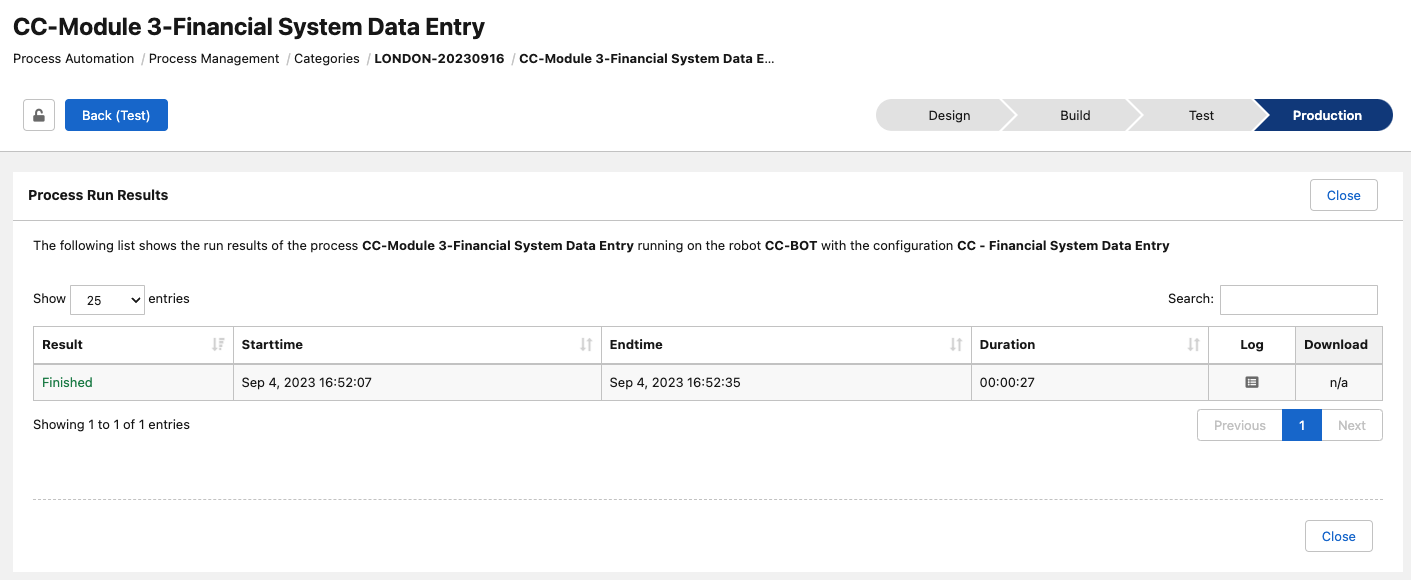The height and width of the screenshot is (580, 1411).
Task: Open the Process Automation breadcrumb link
Action: click(x=72, y=58)
